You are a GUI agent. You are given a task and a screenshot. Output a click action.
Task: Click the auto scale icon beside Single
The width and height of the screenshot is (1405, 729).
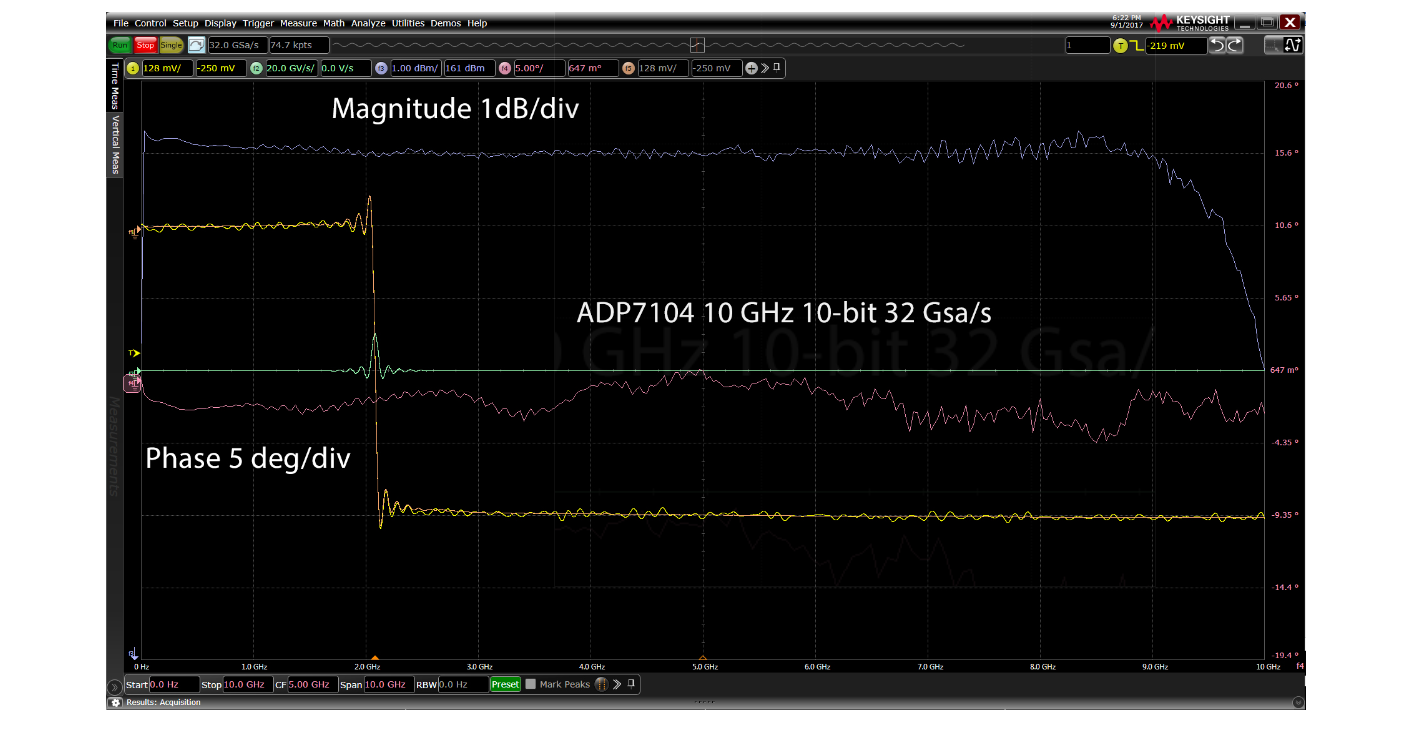[196, 45]
